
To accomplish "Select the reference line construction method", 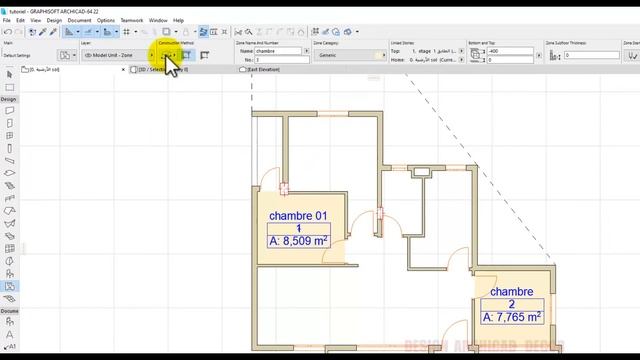I will (x=204, y=55).
